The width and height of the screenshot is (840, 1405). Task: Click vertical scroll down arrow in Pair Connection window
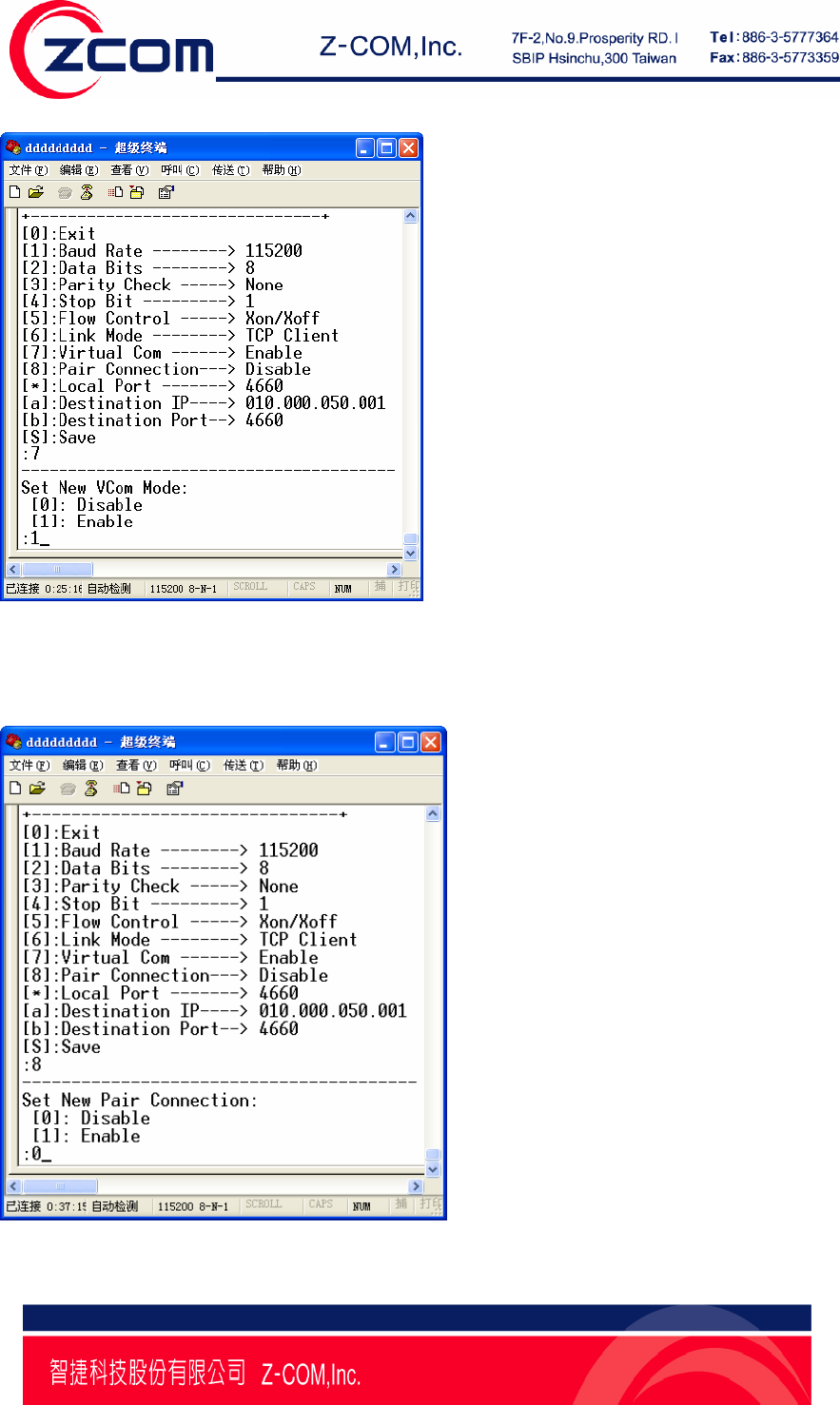[433, 1169]
